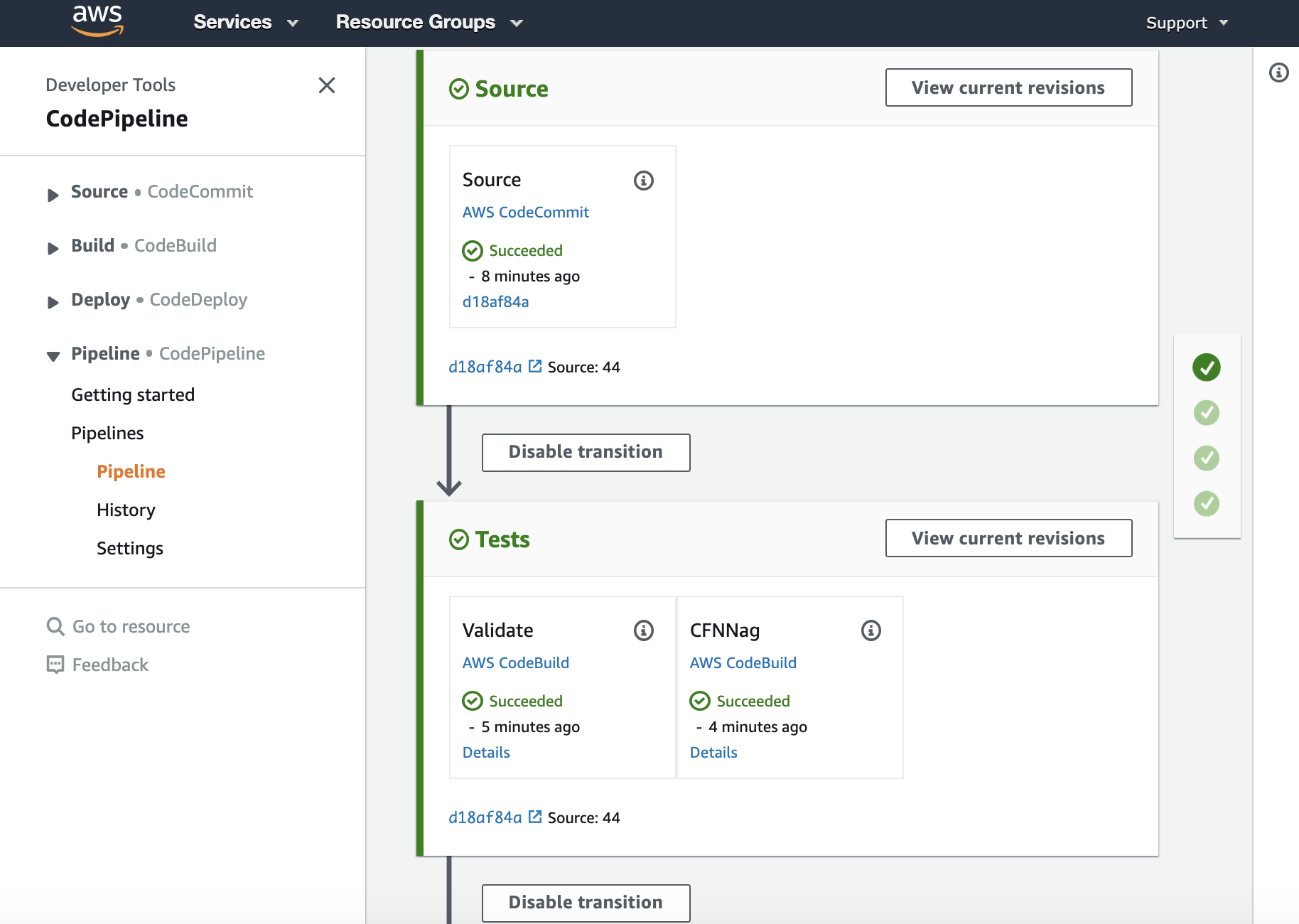Close the Developer Tools sidebar
The height and width of the screenshot is (924, 1299).
coord(327,85)
